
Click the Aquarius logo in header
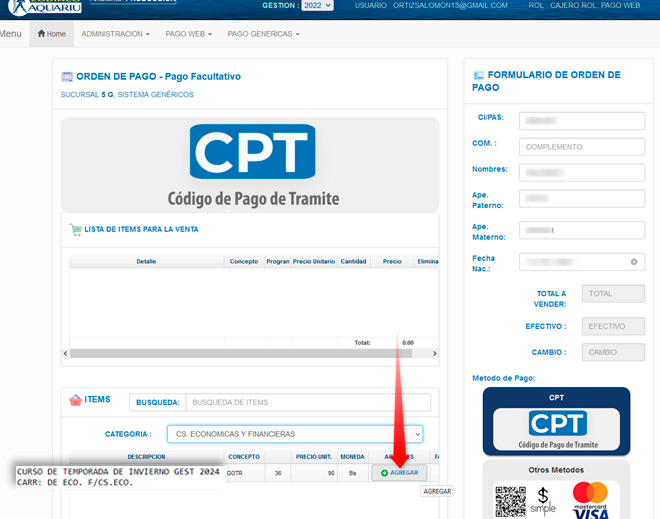[x=45, y=7]
